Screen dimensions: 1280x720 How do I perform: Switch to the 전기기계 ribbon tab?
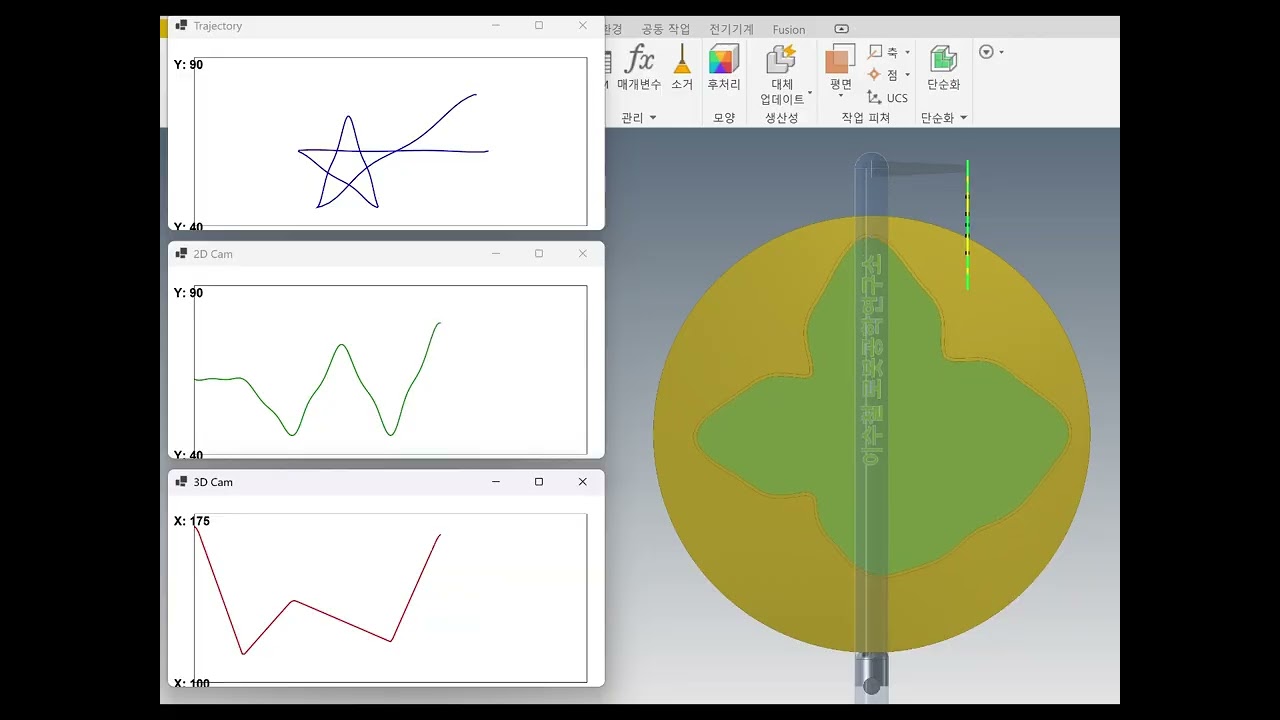pyautogui.click(x=731, y=30)
